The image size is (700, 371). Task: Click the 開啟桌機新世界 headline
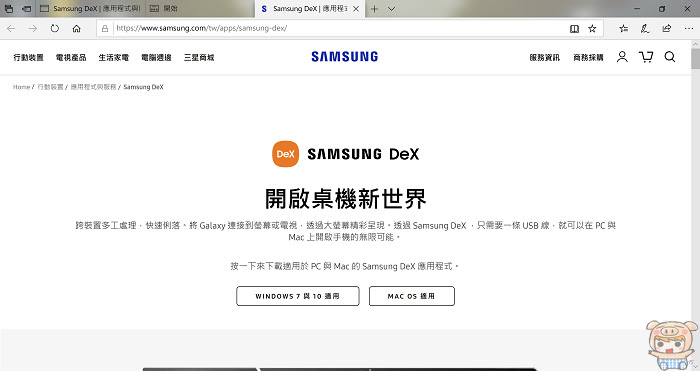pos(346,199)
